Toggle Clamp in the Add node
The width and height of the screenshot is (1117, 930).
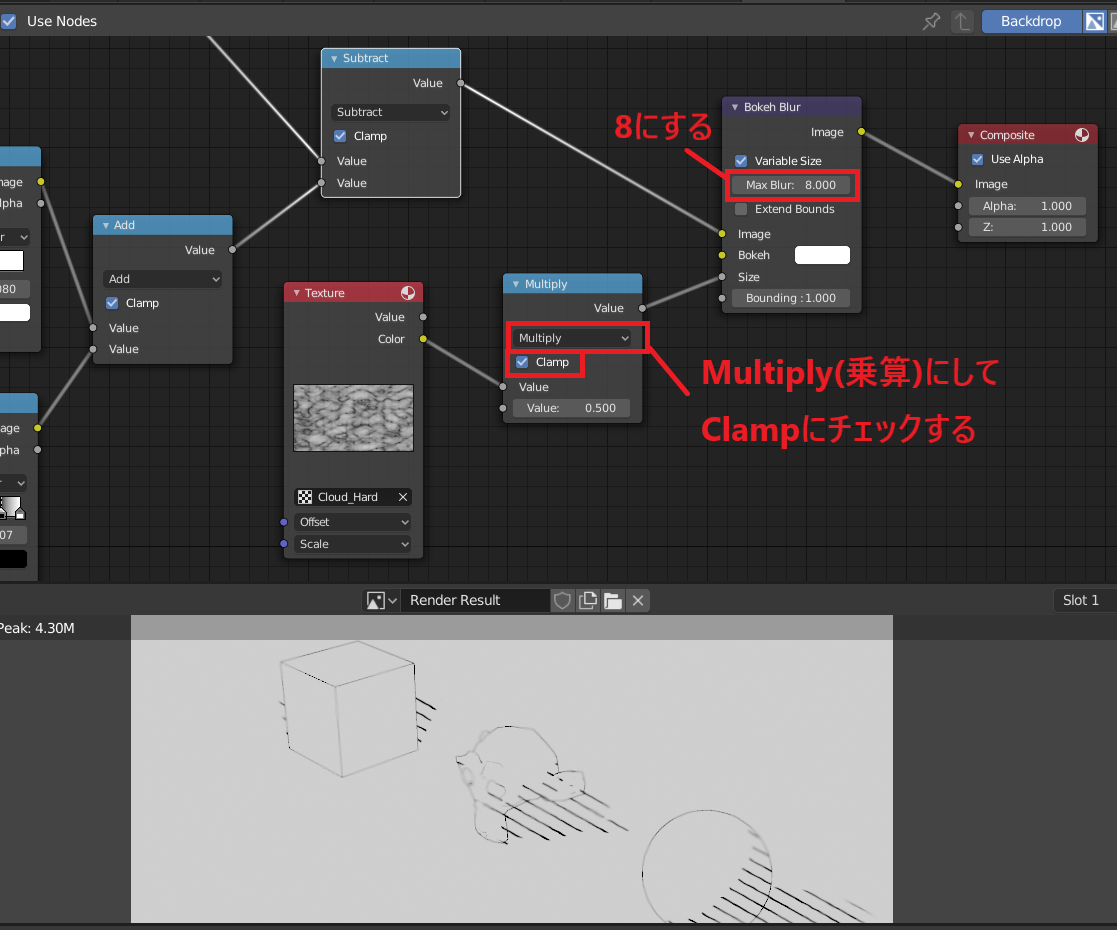[x=112, y=303]
